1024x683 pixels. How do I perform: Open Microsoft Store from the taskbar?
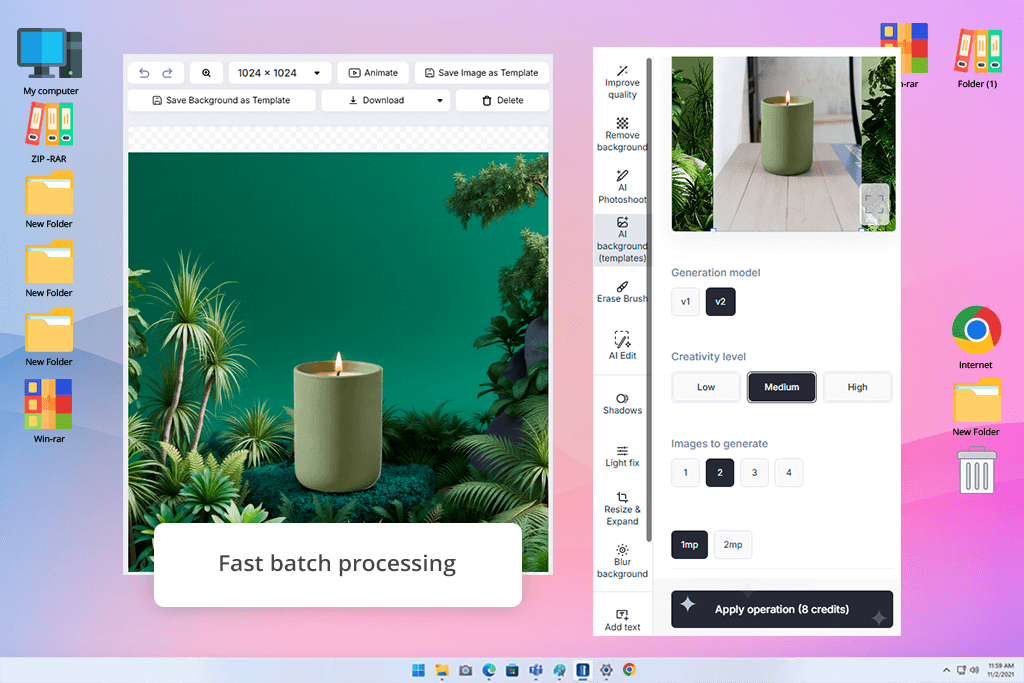[513, 670]
